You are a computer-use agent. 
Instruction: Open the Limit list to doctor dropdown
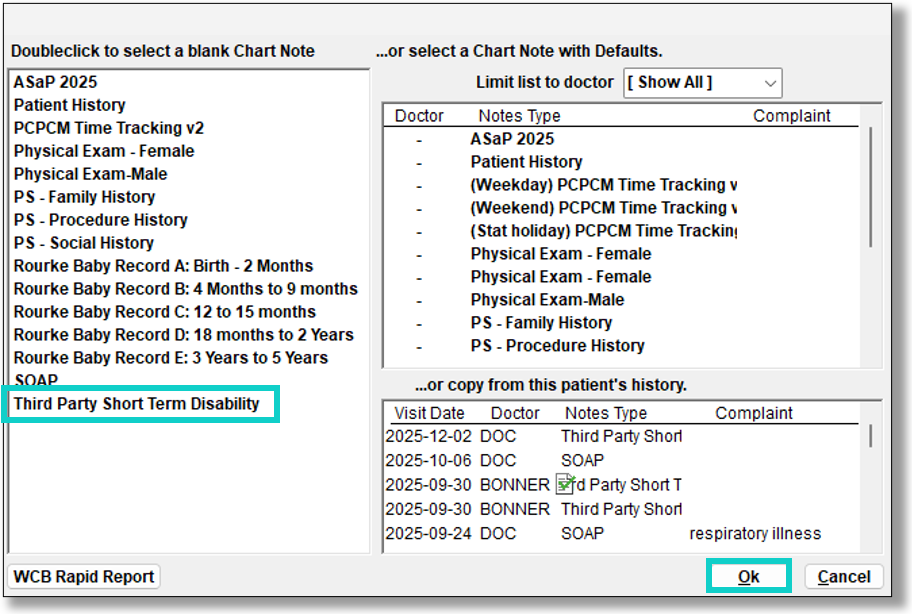[x=702, y=83]
